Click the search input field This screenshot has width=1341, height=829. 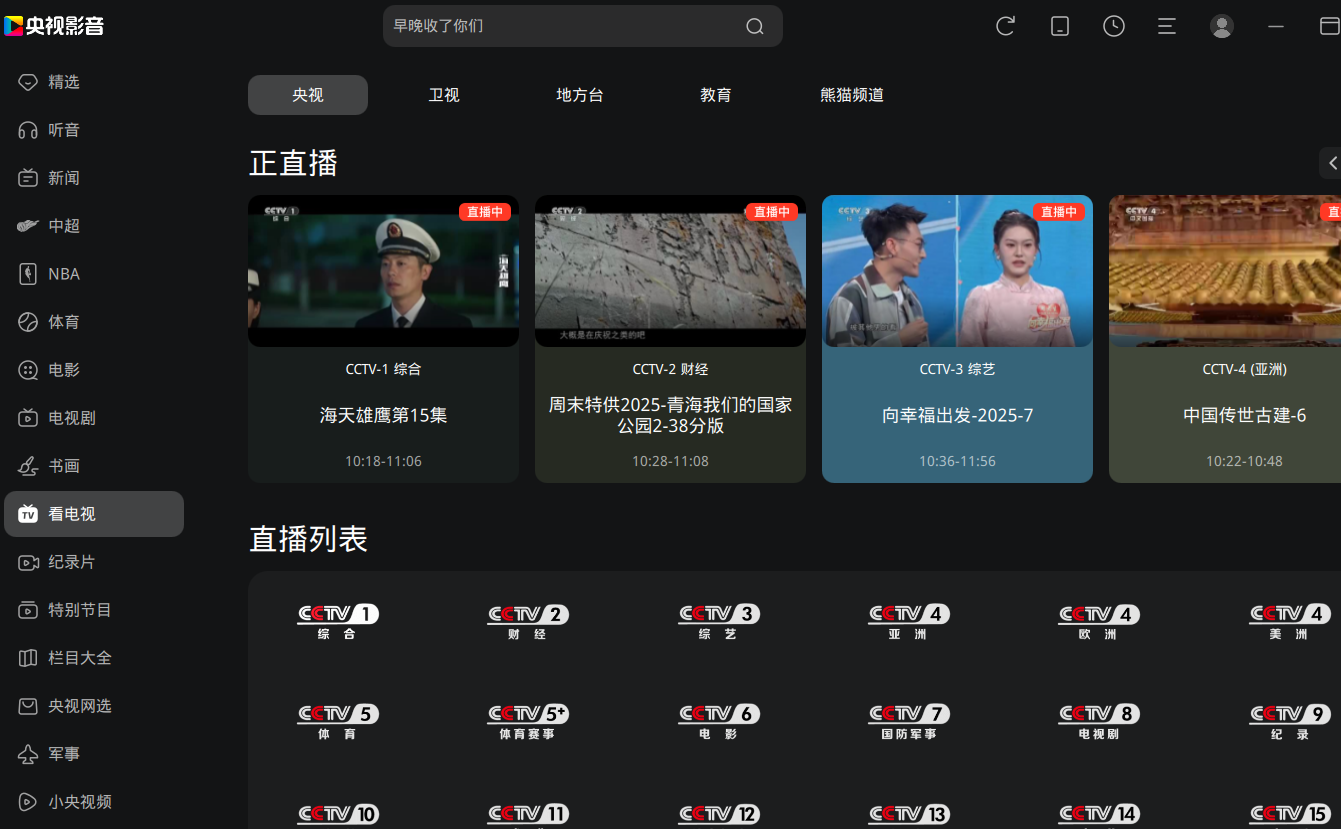click(583, 26)
